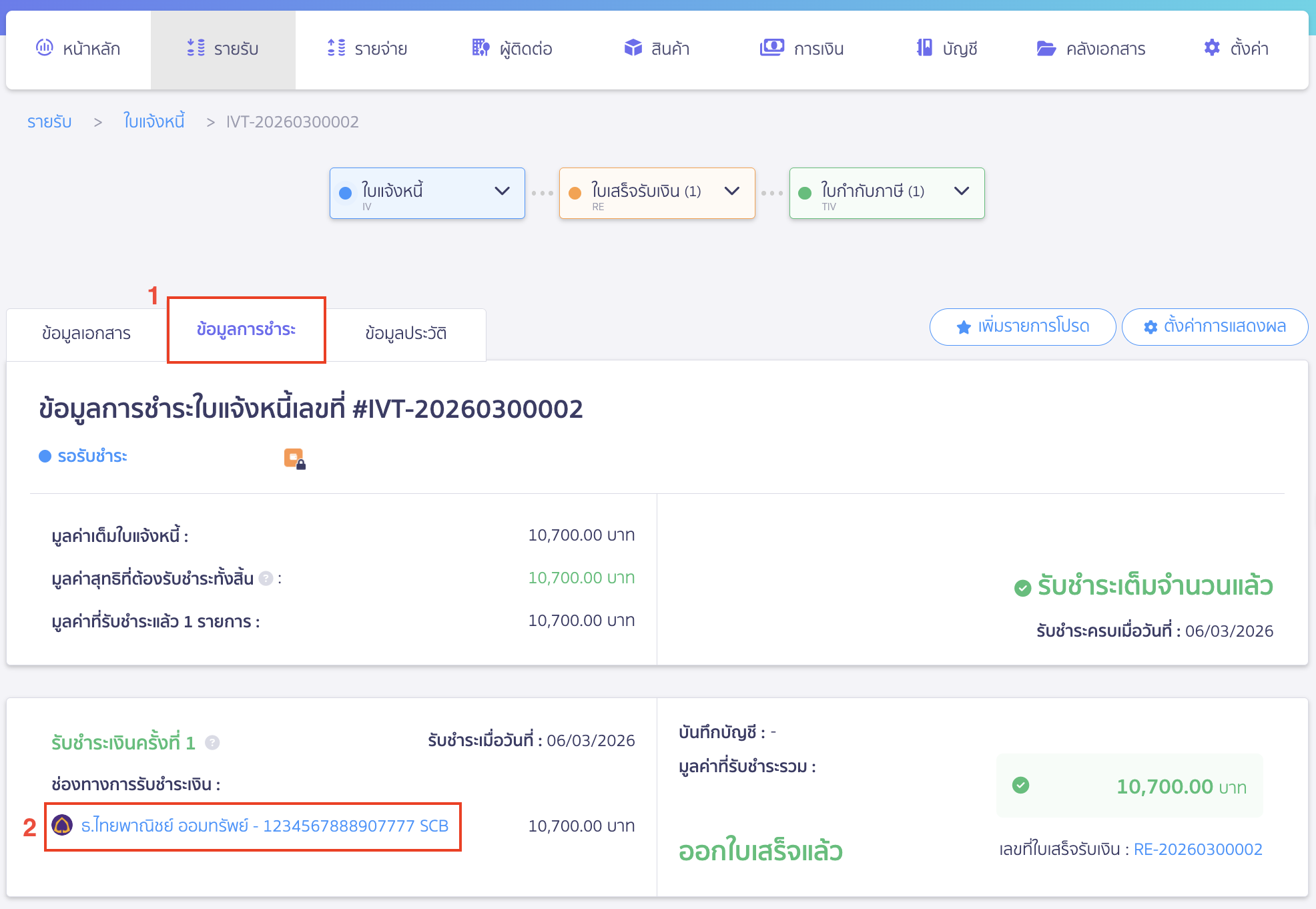Expand the ใบกำกับภาษี TIV dropdown

tap(962, 192)
